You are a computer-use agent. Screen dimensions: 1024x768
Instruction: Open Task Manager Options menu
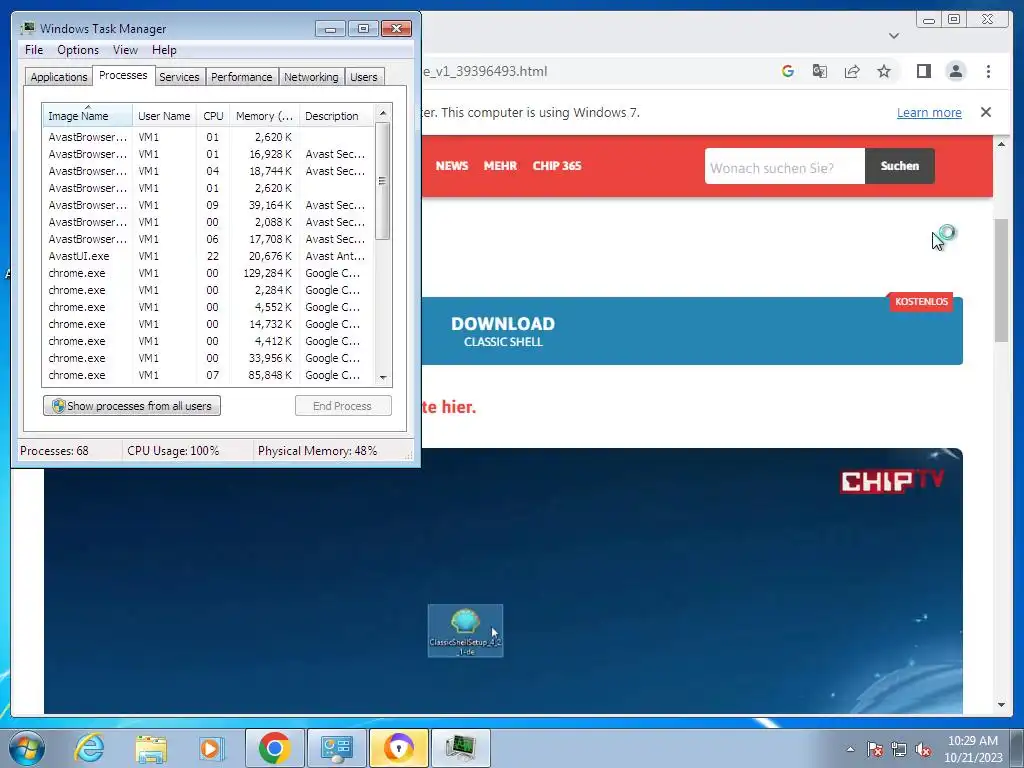click(x=78, y=50)
